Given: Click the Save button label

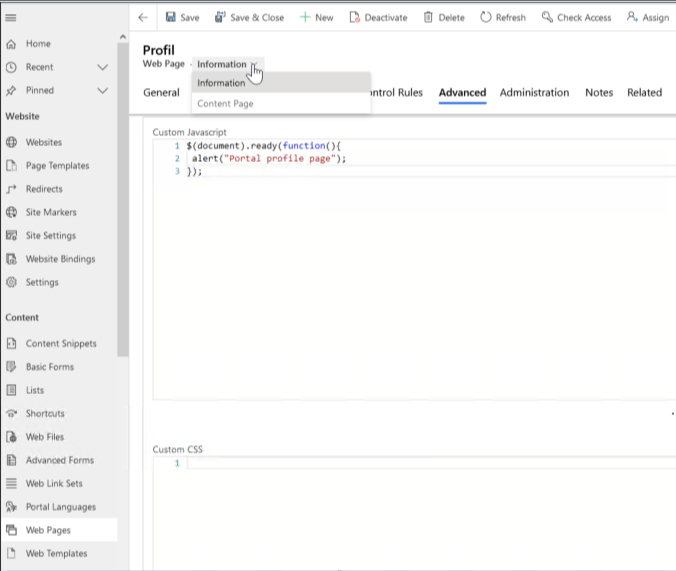Looking at the screenshot, I should pyautogui.click(x=190, y=18).
